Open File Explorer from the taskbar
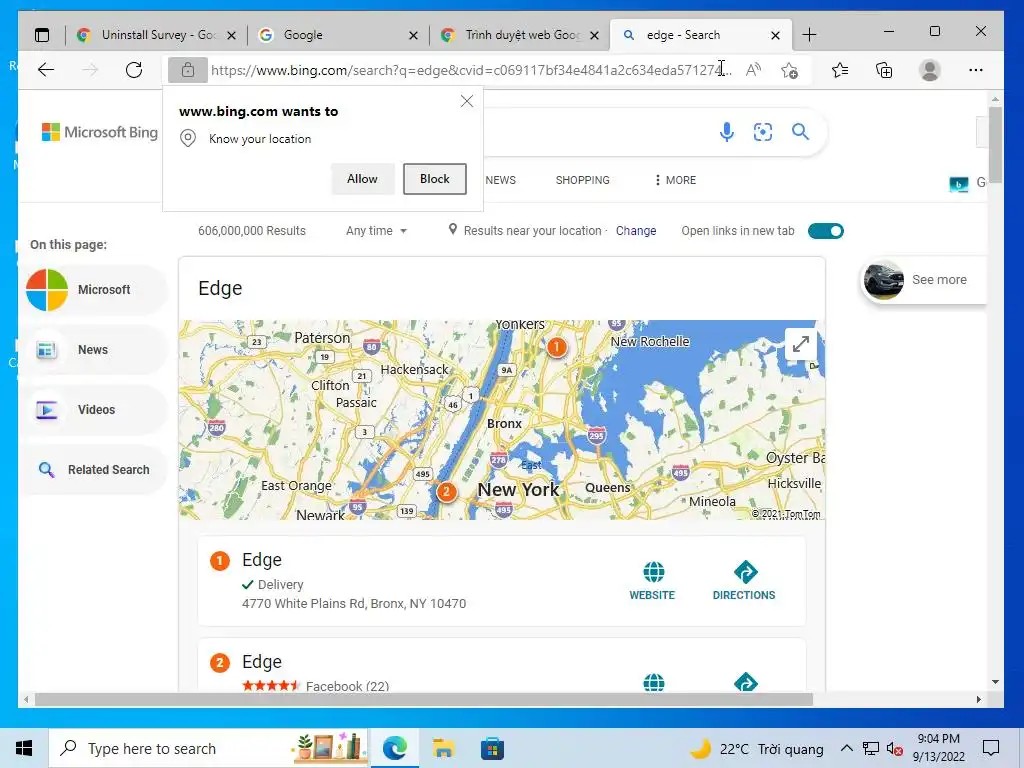The width and height of the screenshot is (1024, 768). point(443,748)
